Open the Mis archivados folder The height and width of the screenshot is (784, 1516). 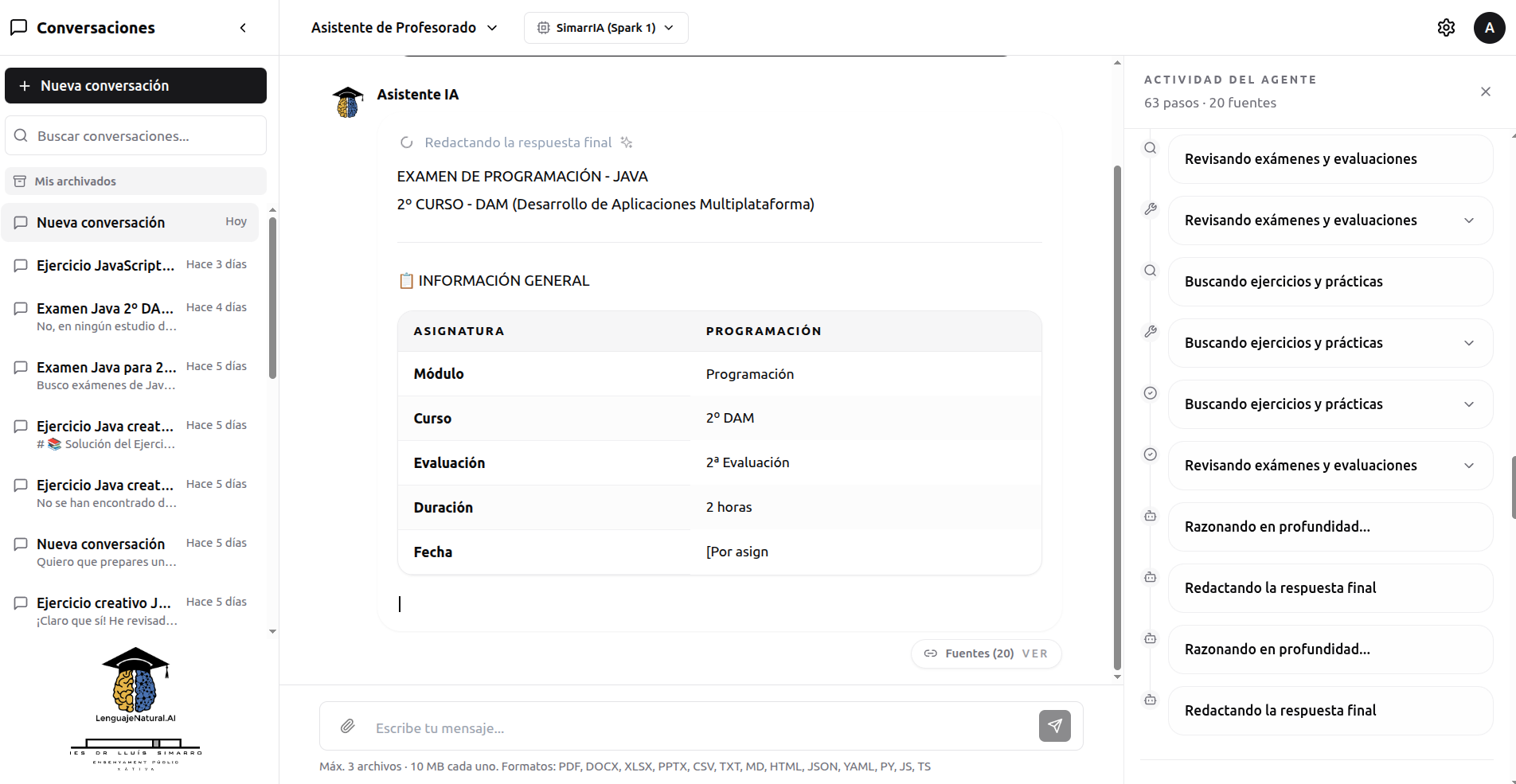coord(135,181)
